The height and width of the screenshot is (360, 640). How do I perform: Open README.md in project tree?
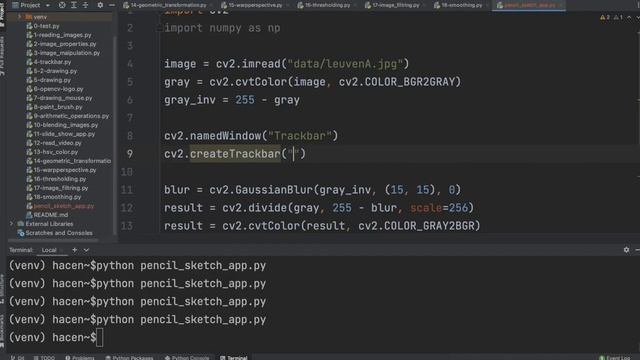point(47,215)
